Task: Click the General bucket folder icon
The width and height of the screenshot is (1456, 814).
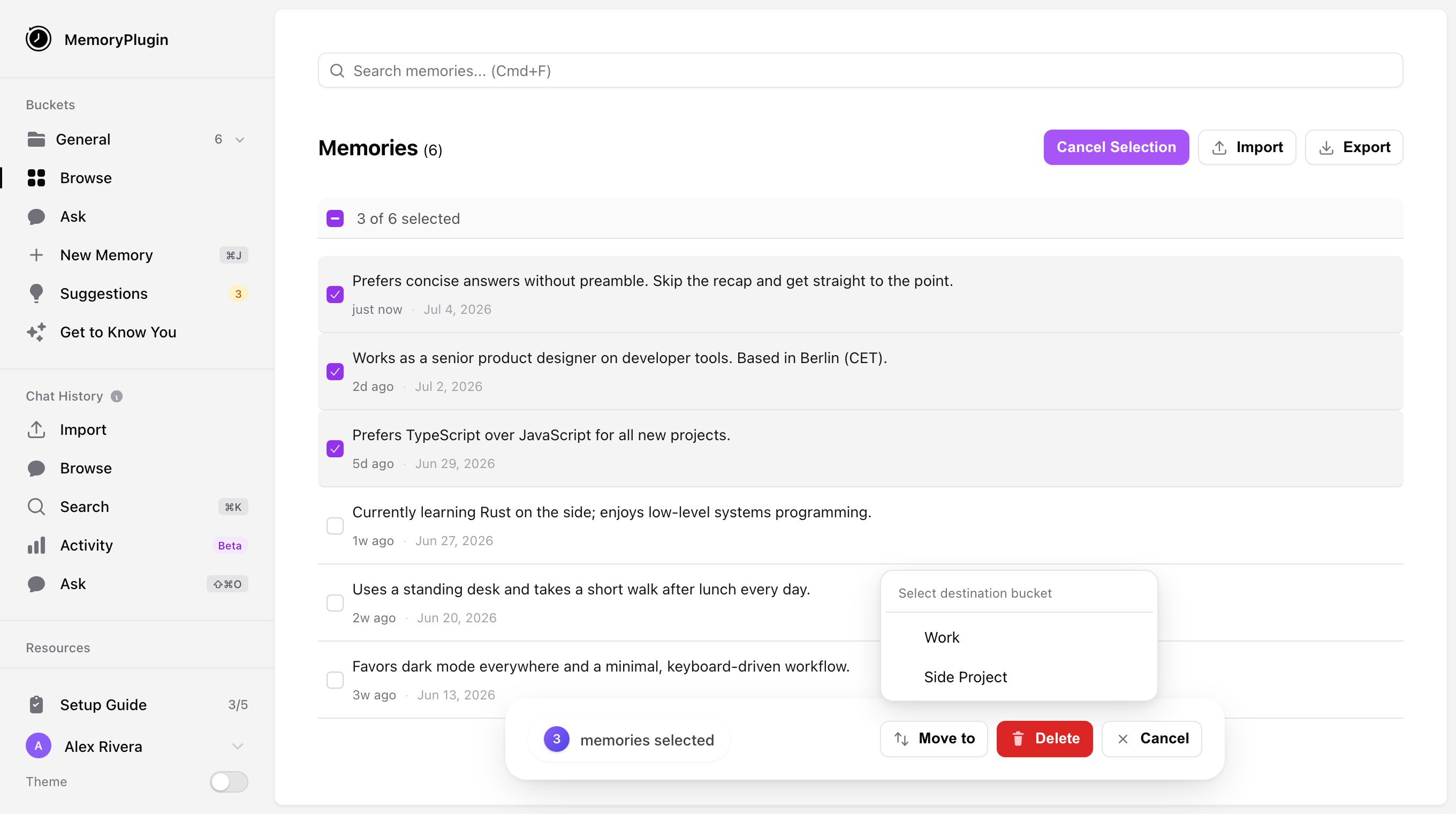Action: coord(36,139)
